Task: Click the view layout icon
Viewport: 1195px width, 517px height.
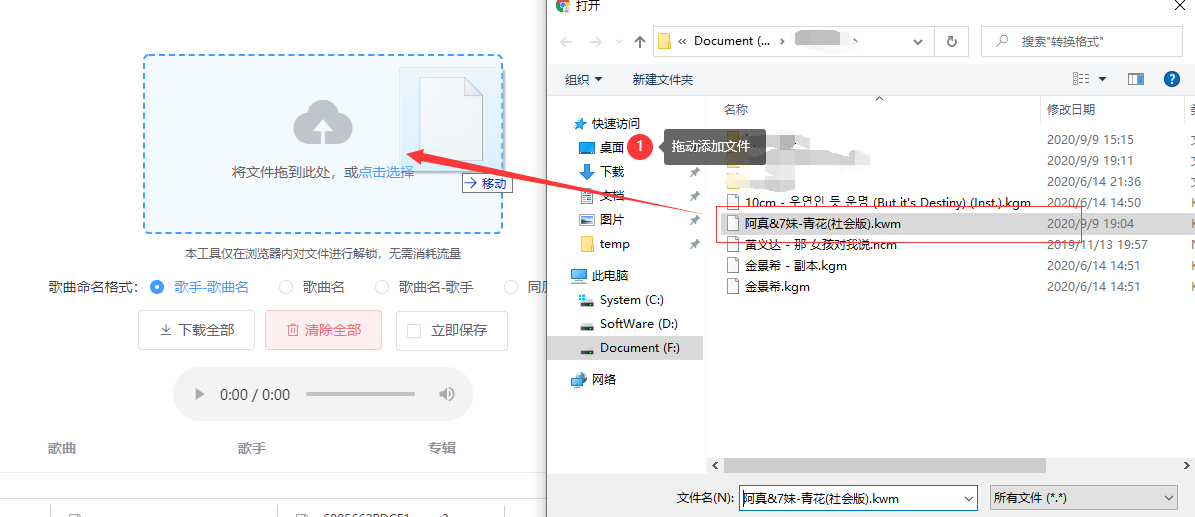Action: [x=1081, y=79]
